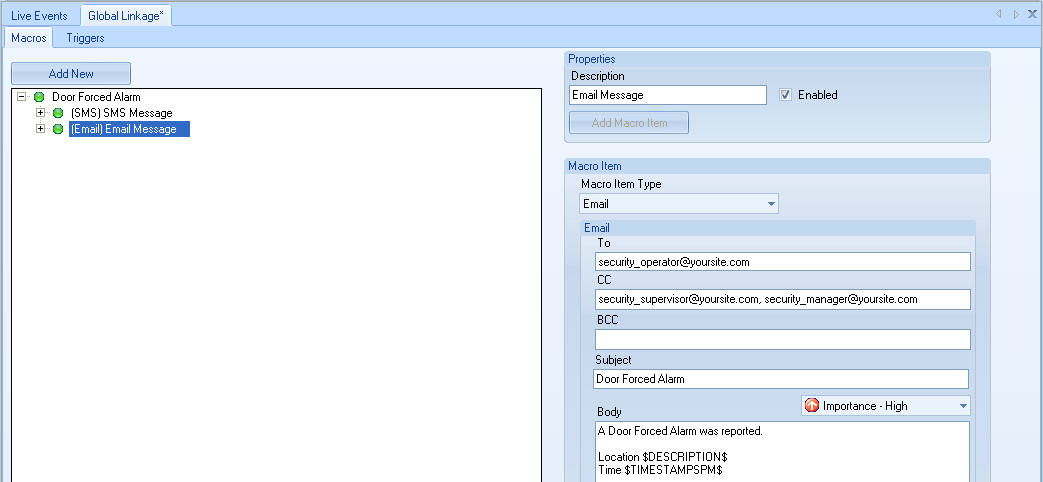
Task: Click the Add Macro Item button
Action: coord(628,123)
